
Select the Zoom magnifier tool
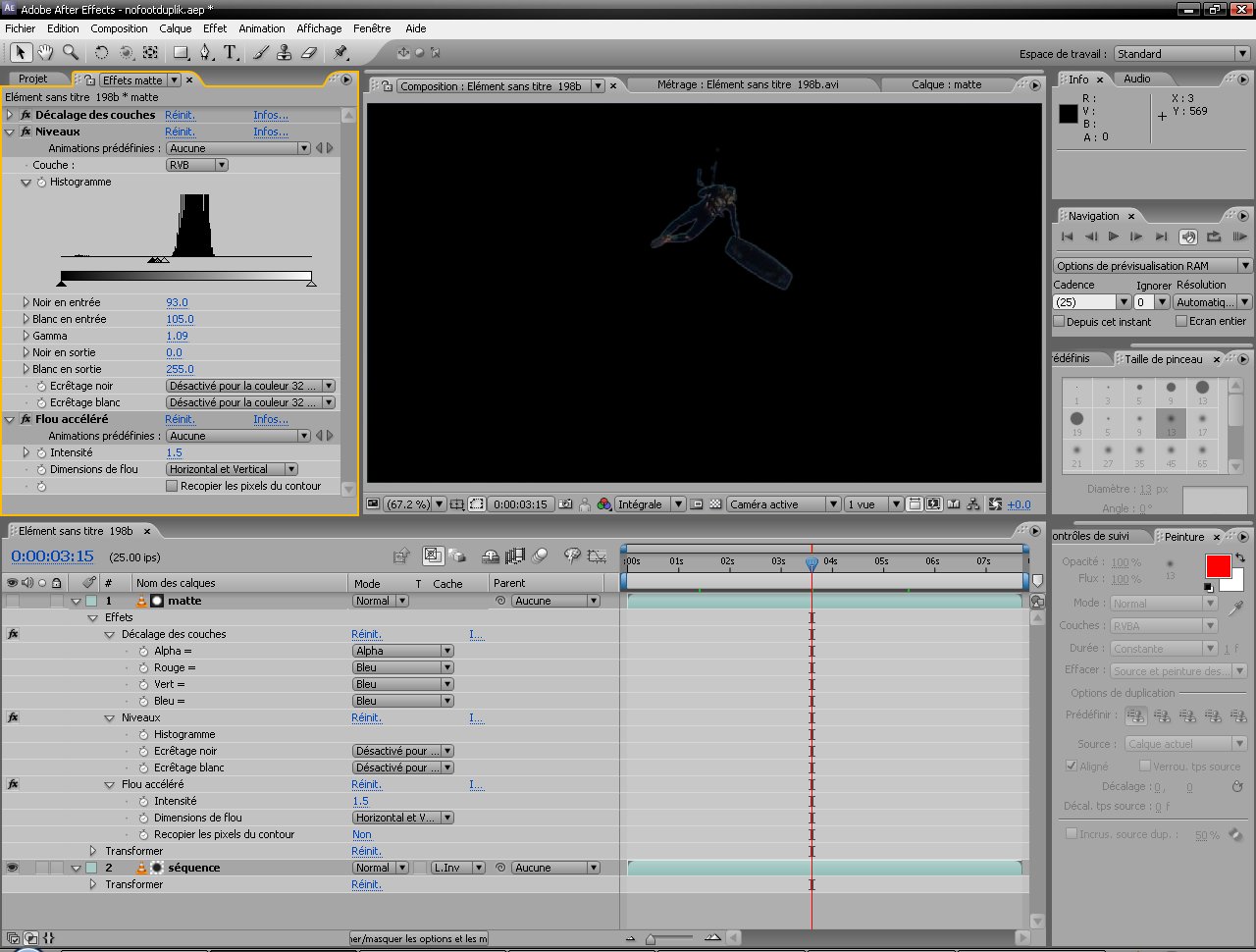point(71,52)
